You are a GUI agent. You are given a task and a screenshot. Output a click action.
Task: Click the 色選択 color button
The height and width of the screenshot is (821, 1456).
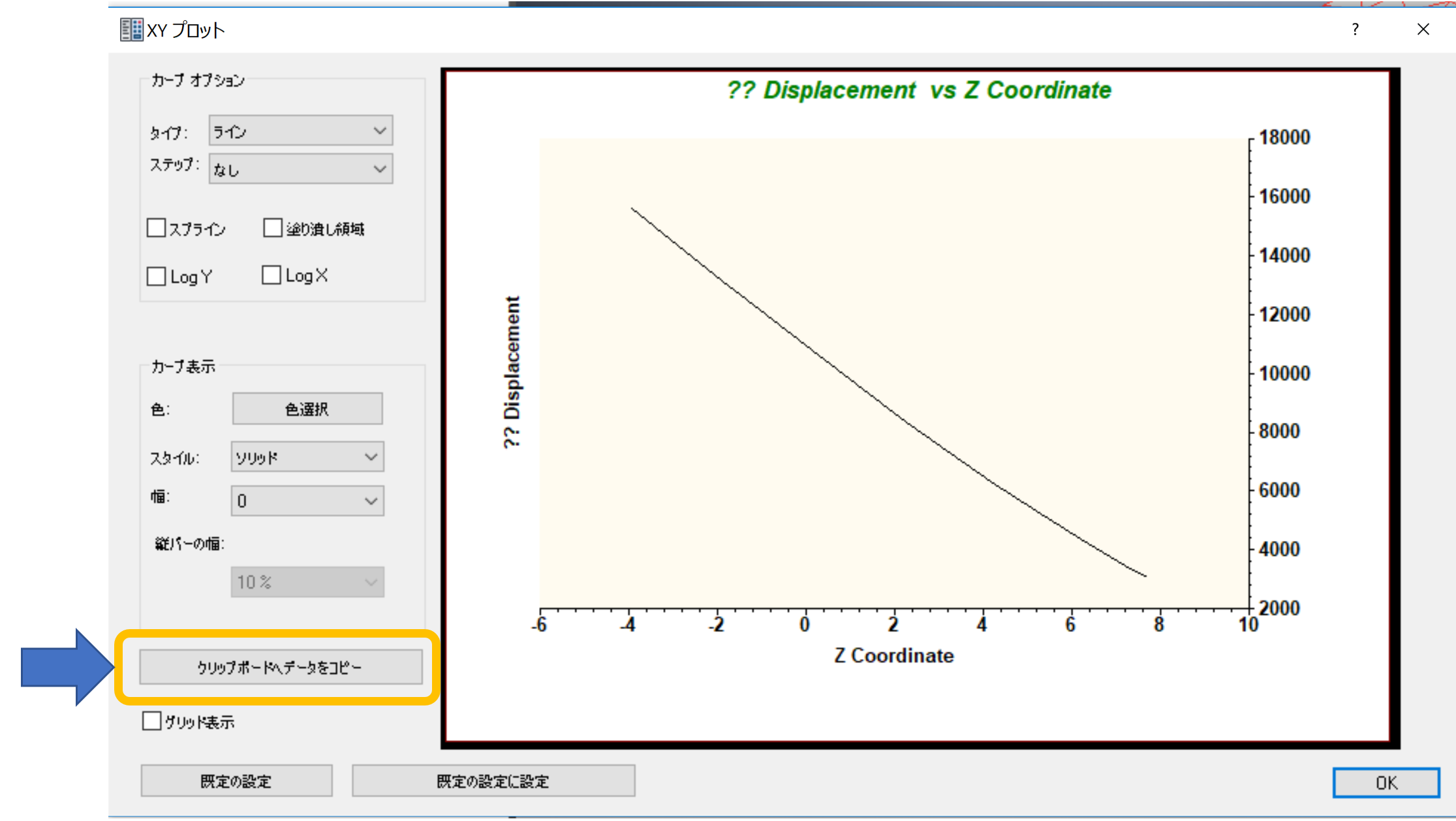click(307, 409)
